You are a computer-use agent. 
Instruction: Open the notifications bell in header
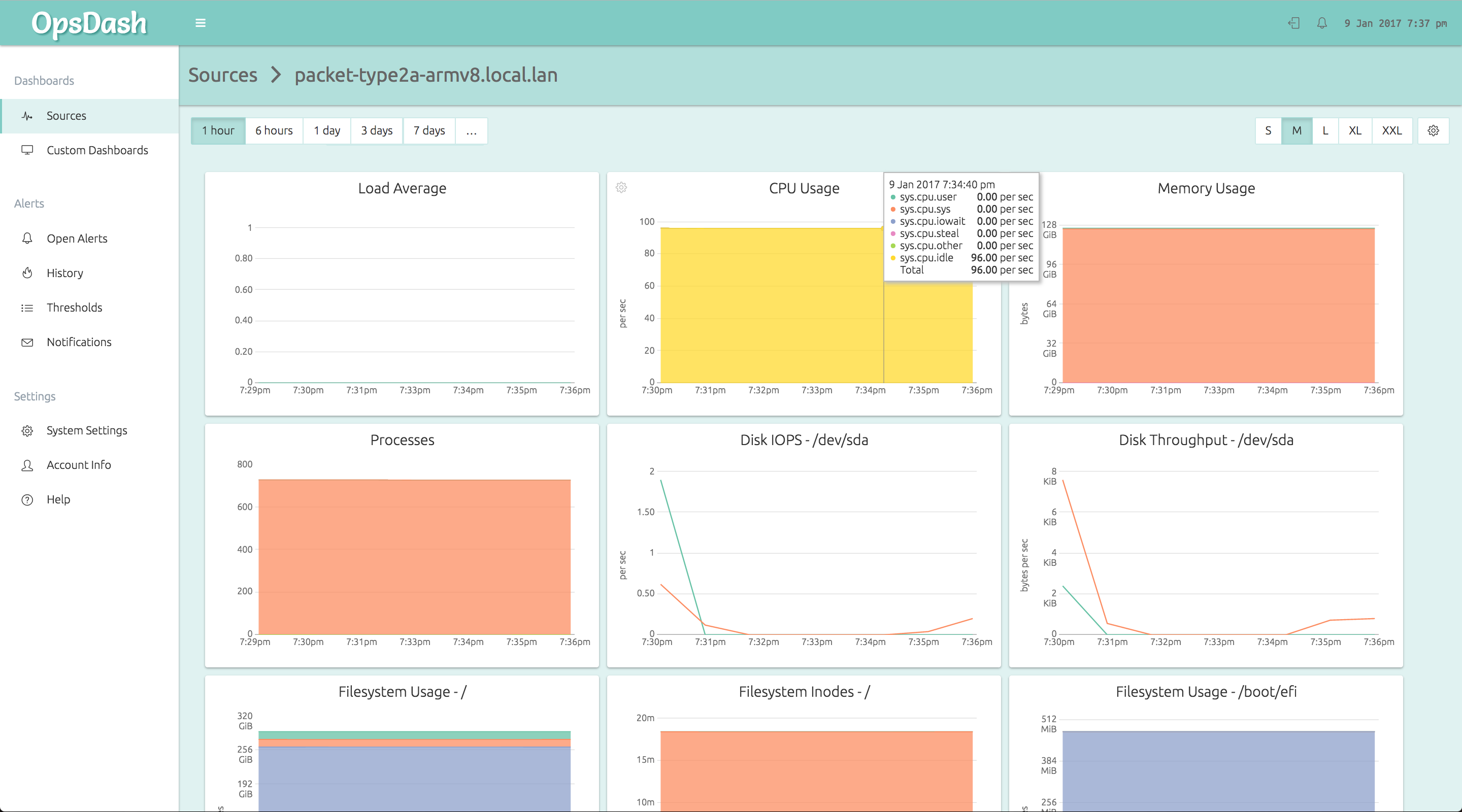1322,23
